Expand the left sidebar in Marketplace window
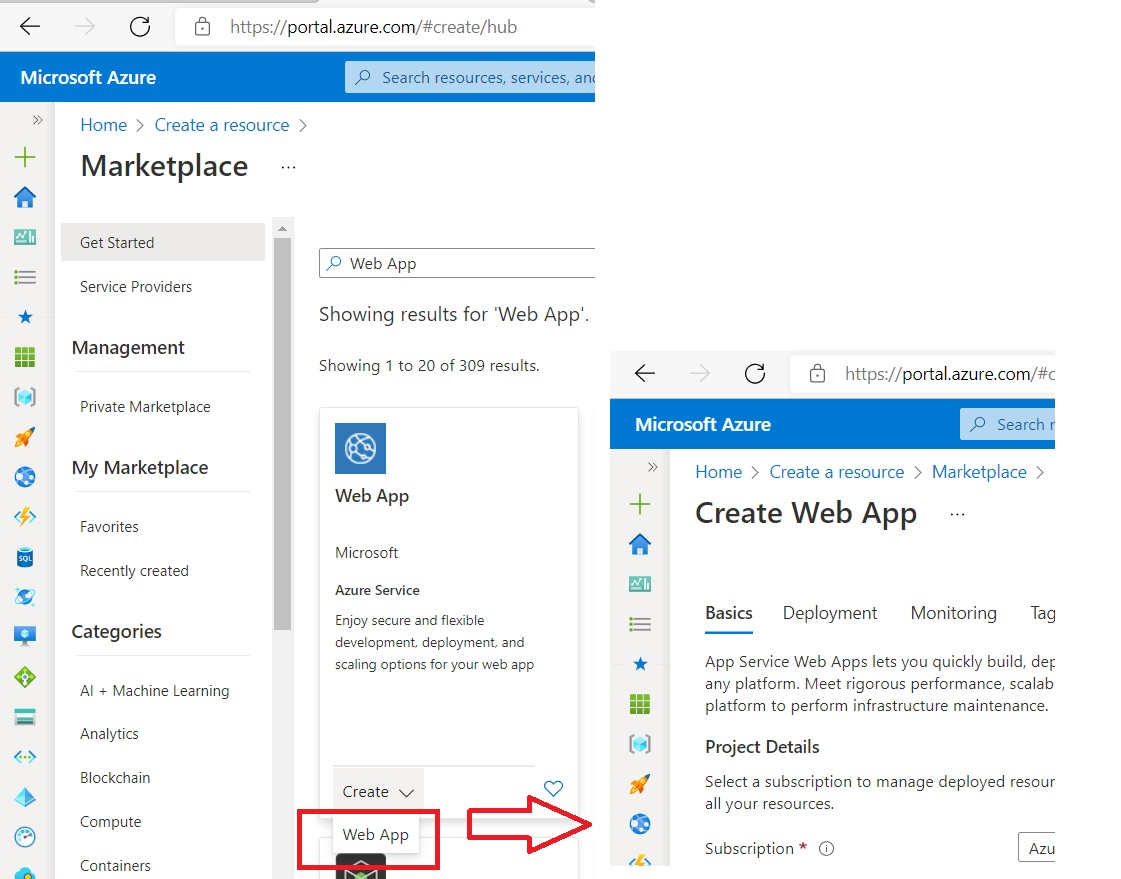This screenshot has width=1121, height=879. coord(37,120)
